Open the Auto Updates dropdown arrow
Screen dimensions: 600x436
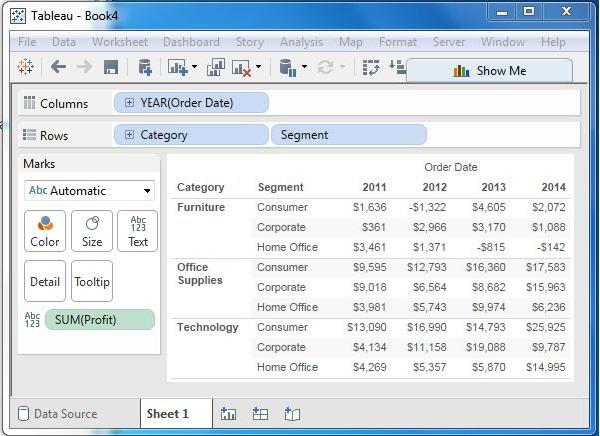pyautogui.click(x=305, y=67)
